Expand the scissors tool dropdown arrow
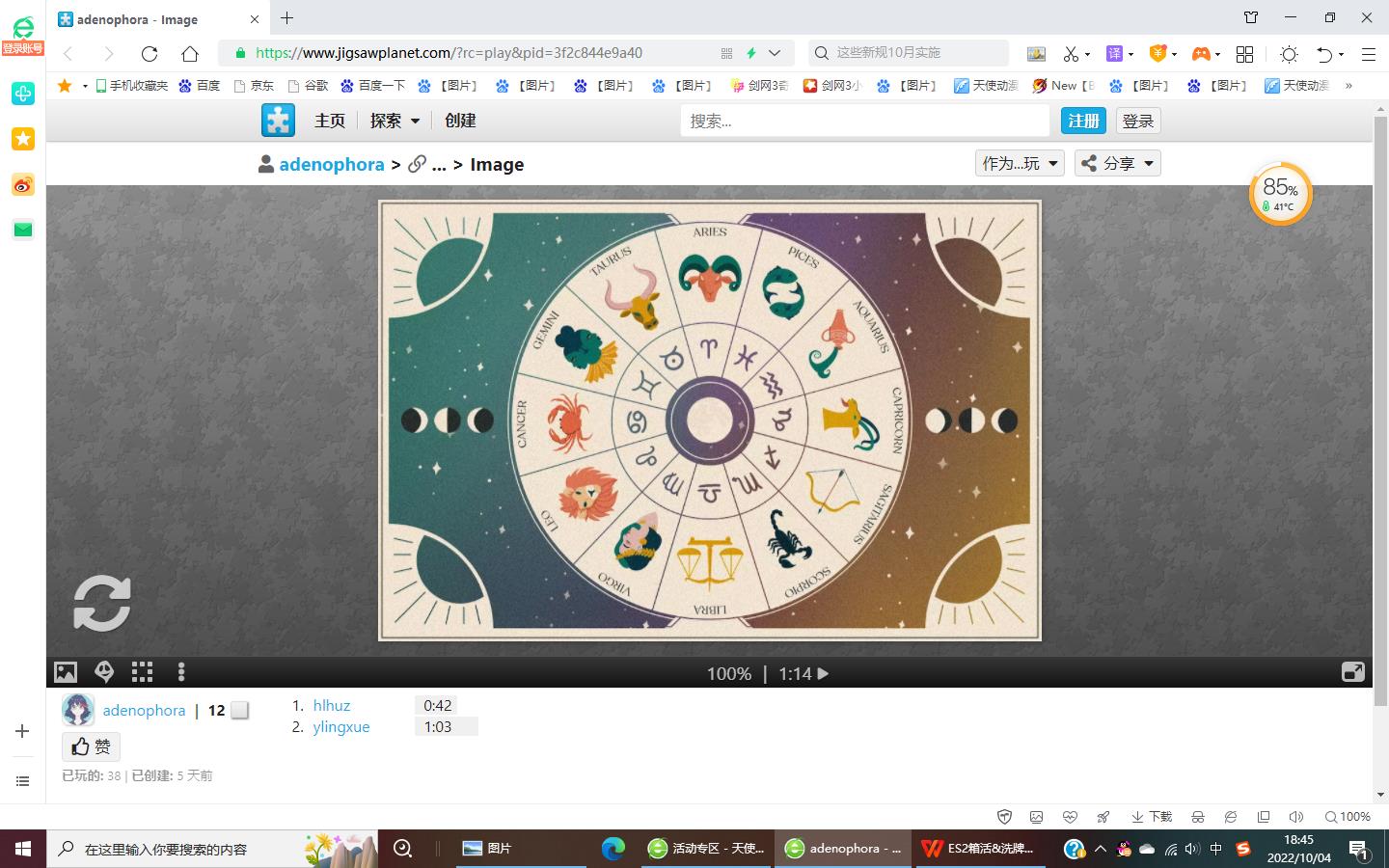This screenshot has height=868, width=1389. point(1087,55)
